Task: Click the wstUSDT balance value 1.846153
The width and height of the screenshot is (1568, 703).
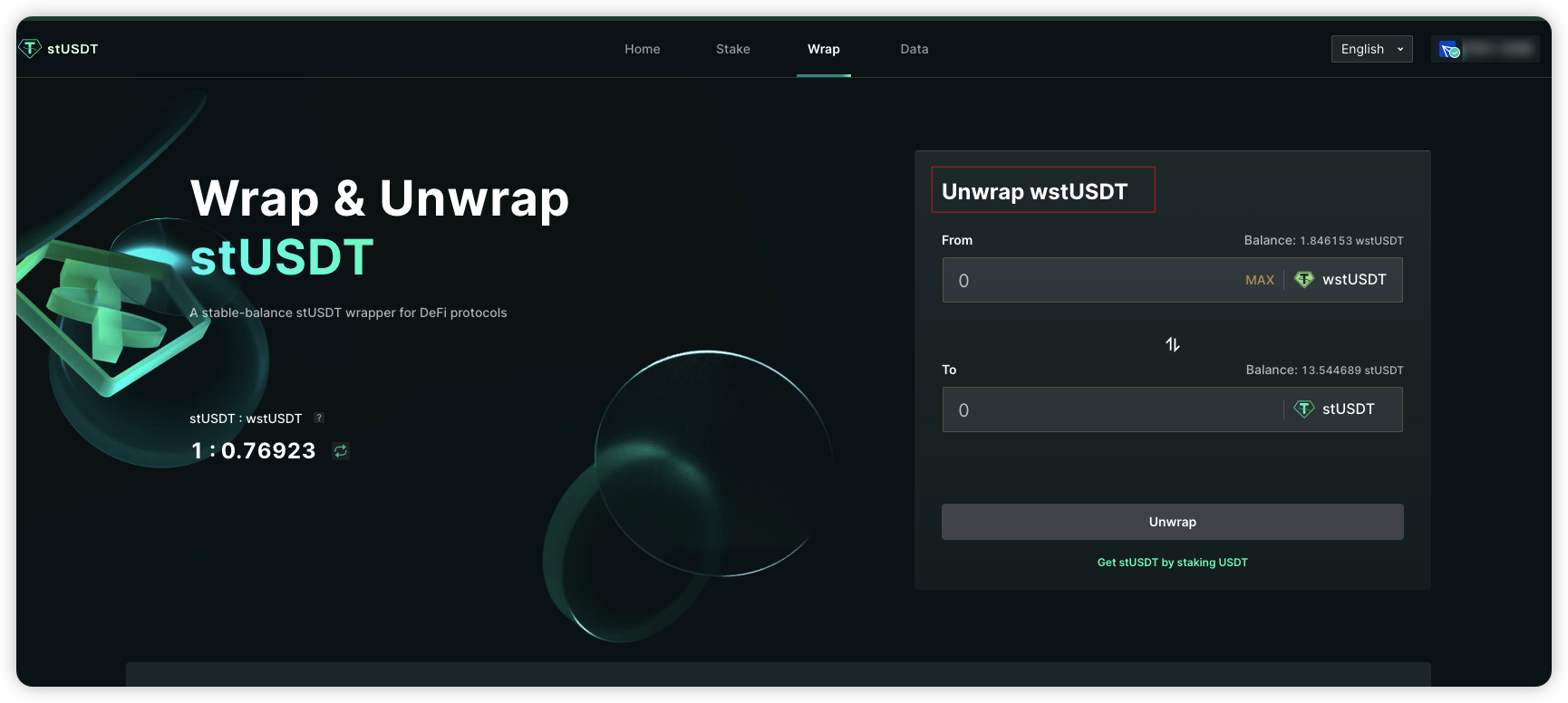Action: [x=1325, y=241]
